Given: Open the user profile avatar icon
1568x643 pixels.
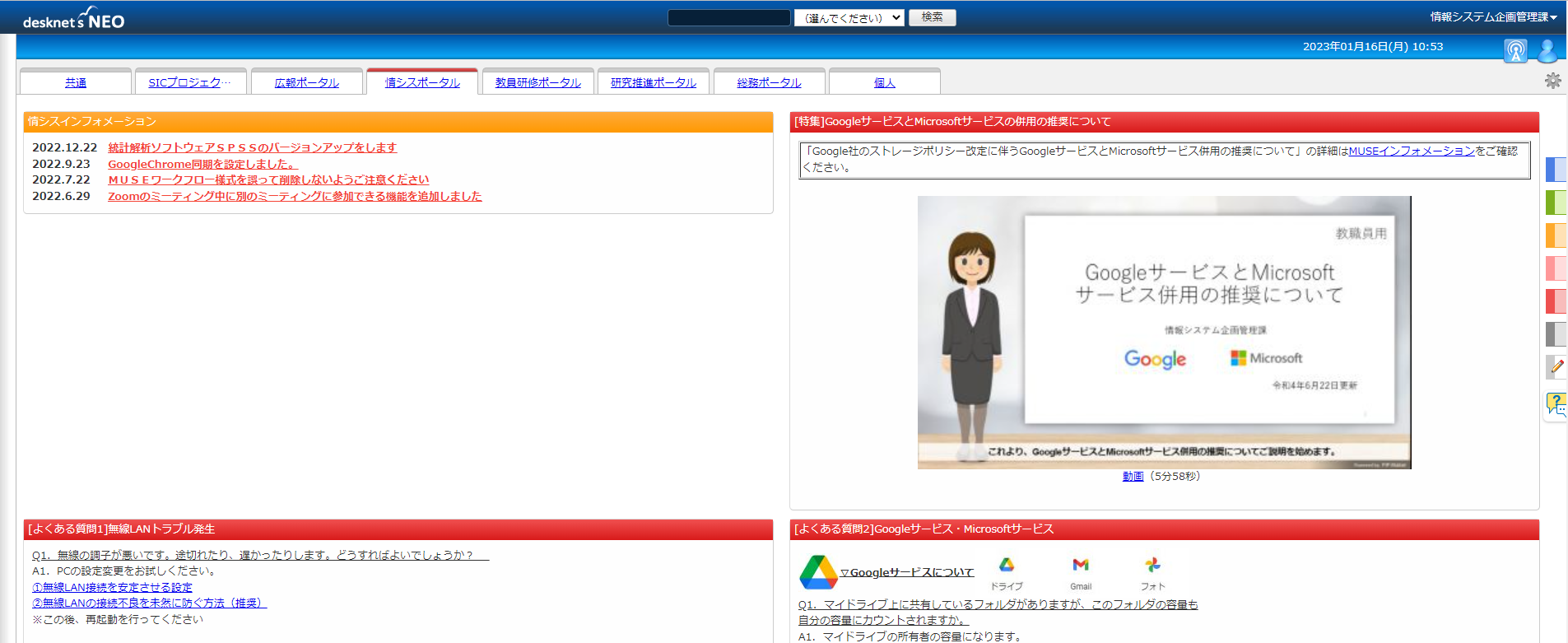Looking at the screenshot, I should click(1547, 51).
